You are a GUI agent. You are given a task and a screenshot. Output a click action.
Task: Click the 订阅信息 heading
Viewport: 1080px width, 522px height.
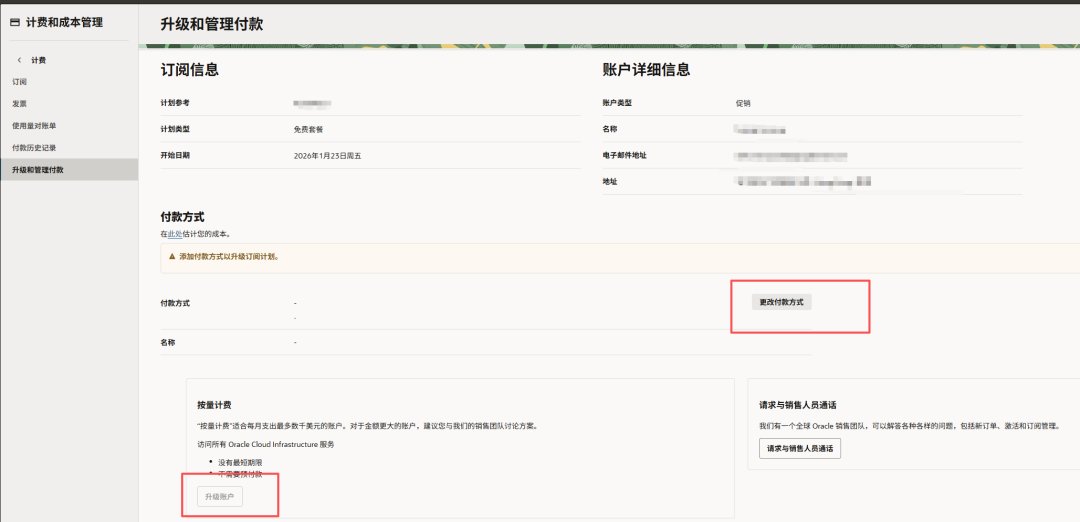pos(189,70)
